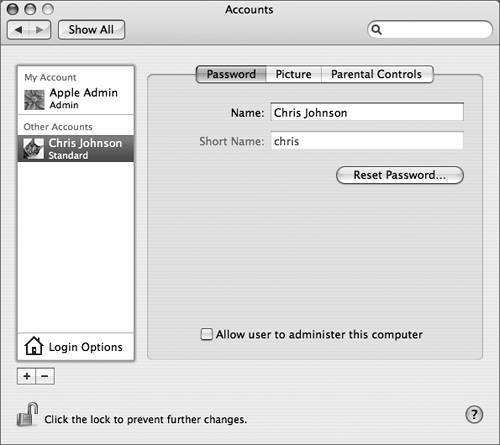
Task: Click the lock icon to prevent changes
Action: click(27, 414)
